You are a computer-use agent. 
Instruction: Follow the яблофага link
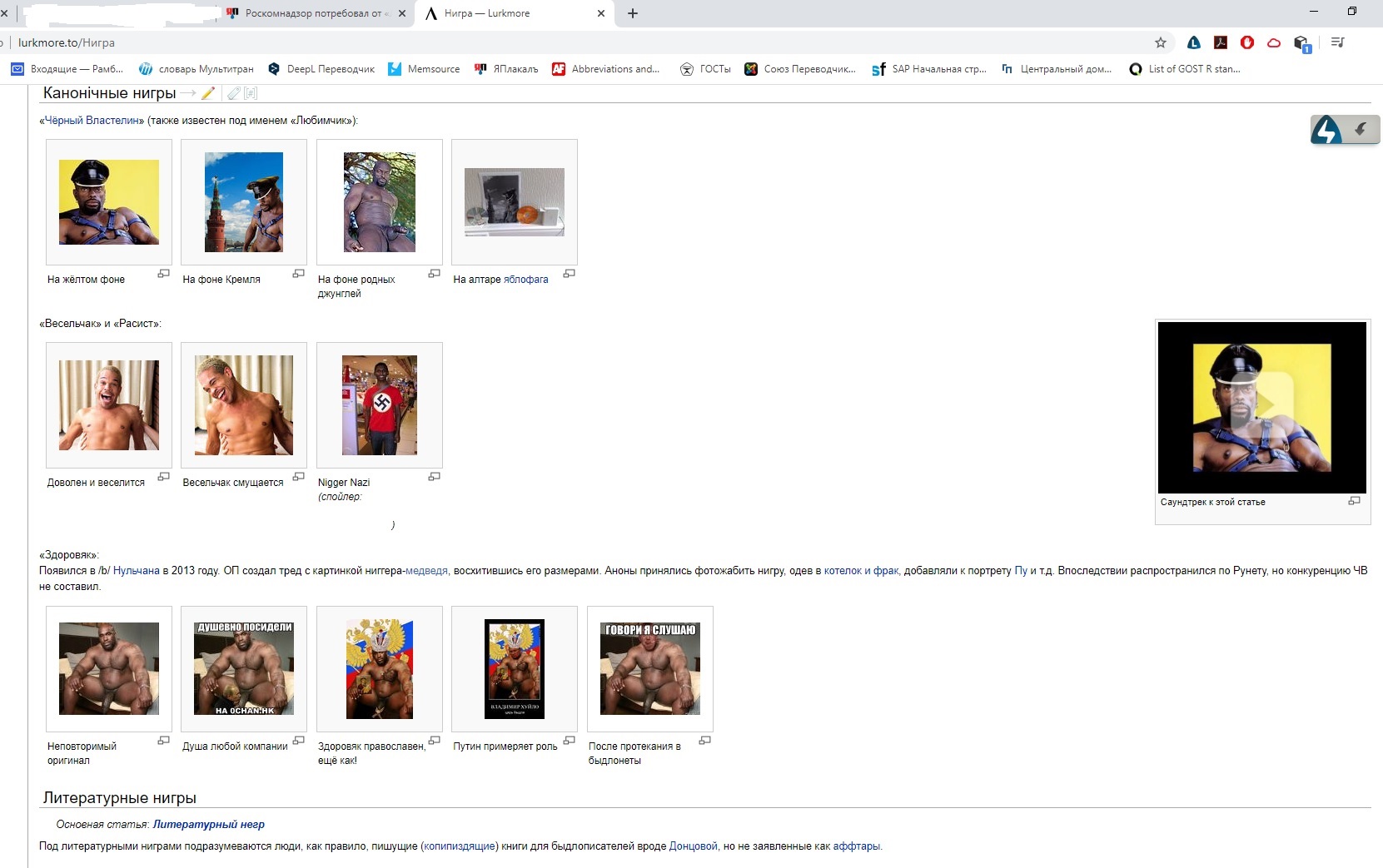coord(526,280)
